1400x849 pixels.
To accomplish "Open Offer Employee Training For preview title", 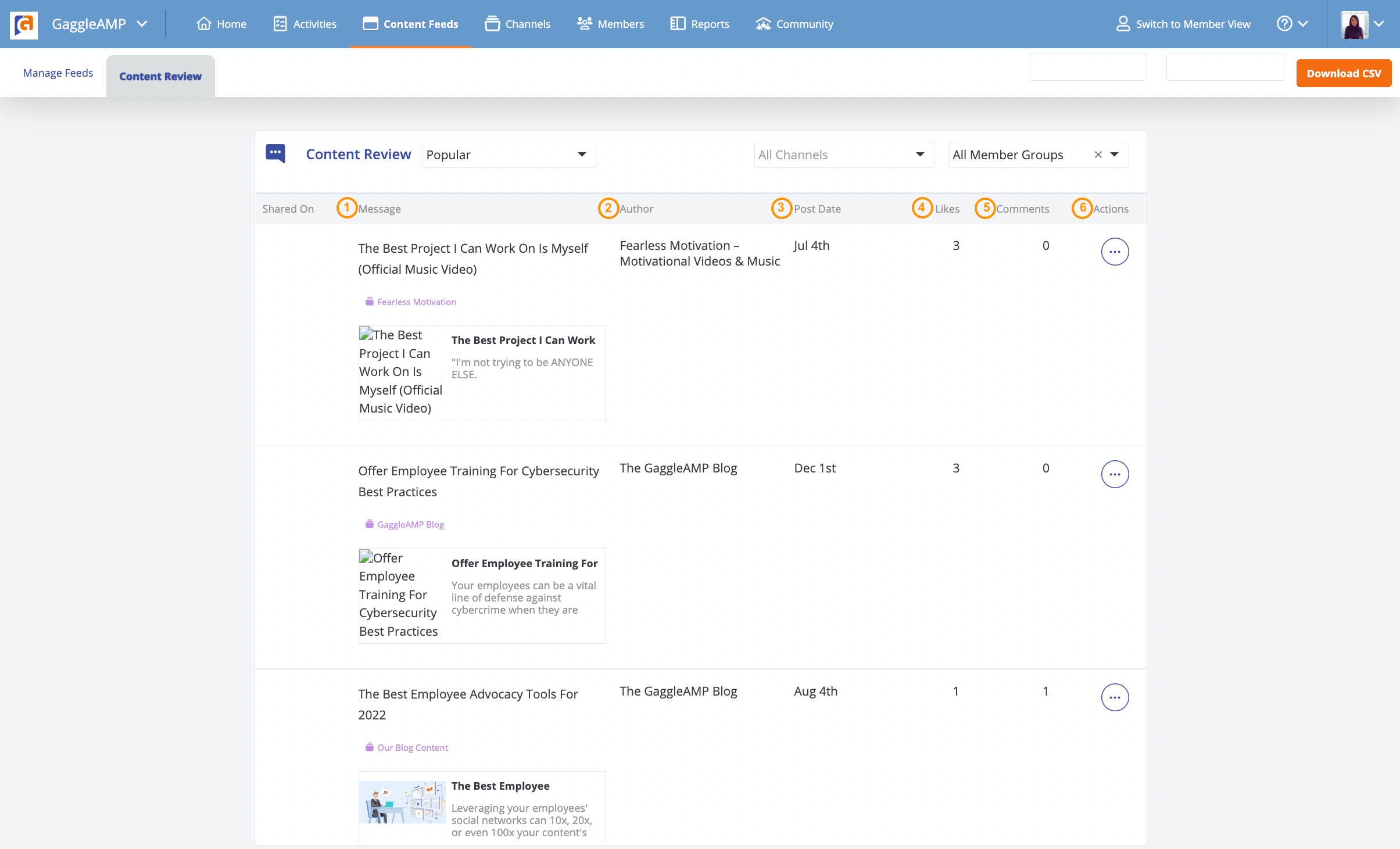I will pyautogui.click(x=524, y=563).
